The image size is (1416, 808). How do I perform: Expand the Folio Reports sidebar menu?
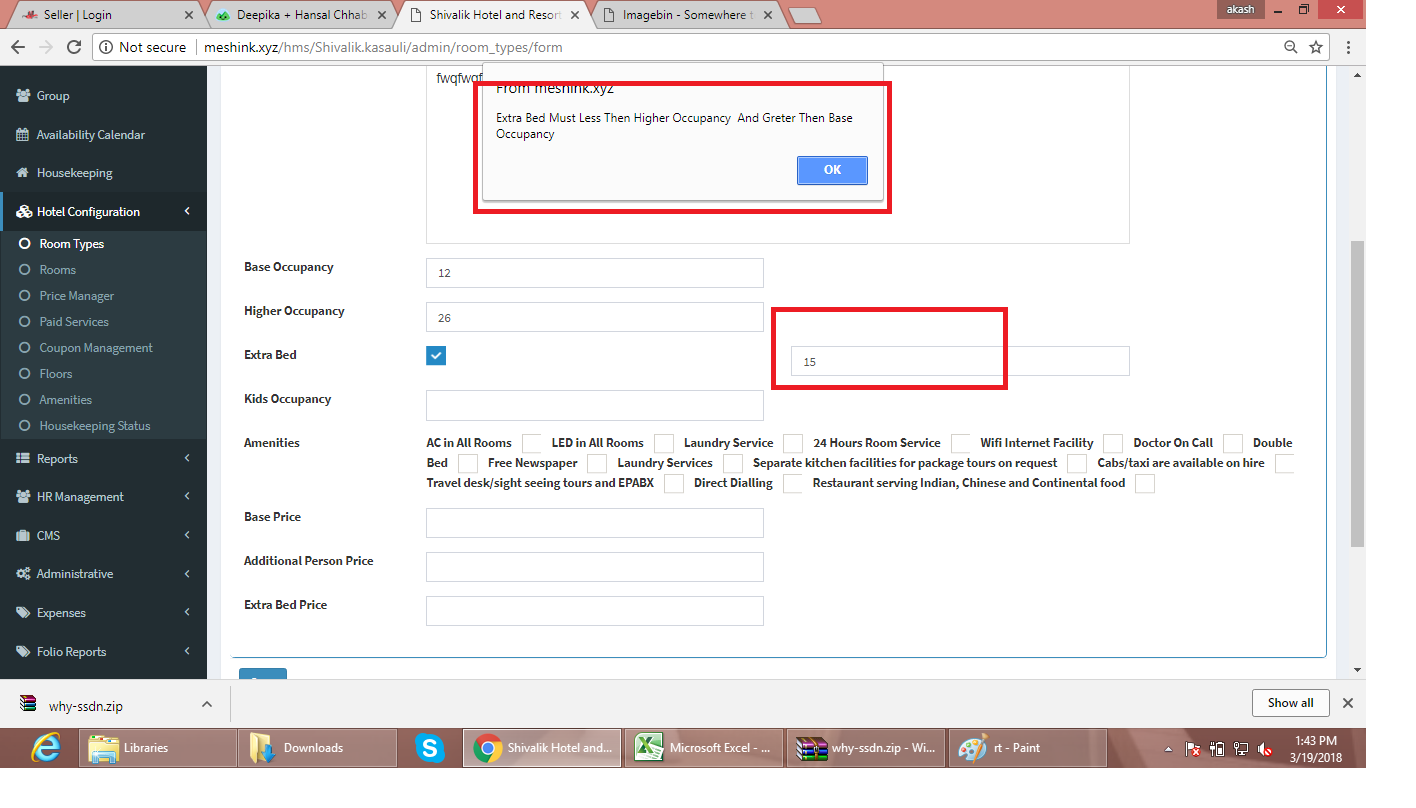pos(187,651)
